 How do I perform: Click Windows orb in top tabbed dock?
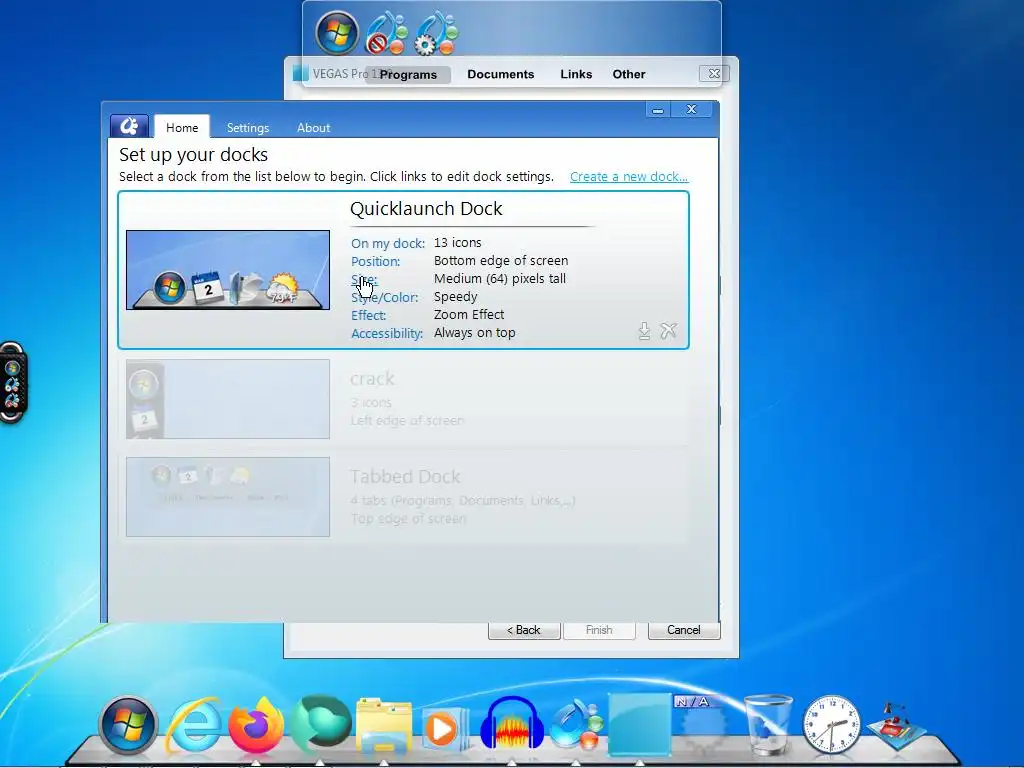point(337,33)
